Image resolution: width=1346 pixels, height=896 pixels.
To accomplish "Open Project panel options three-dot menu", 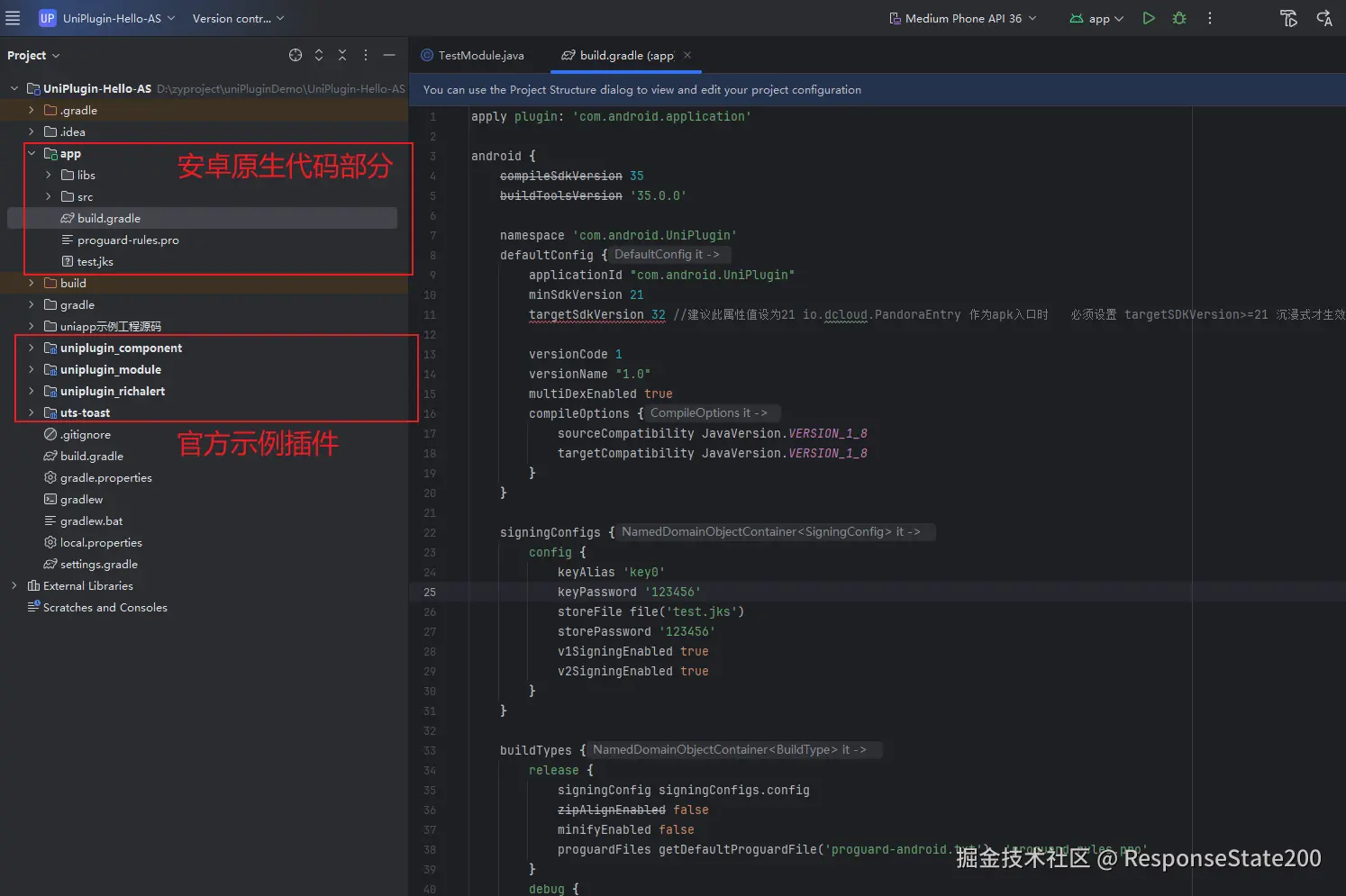I will point(366,55).
